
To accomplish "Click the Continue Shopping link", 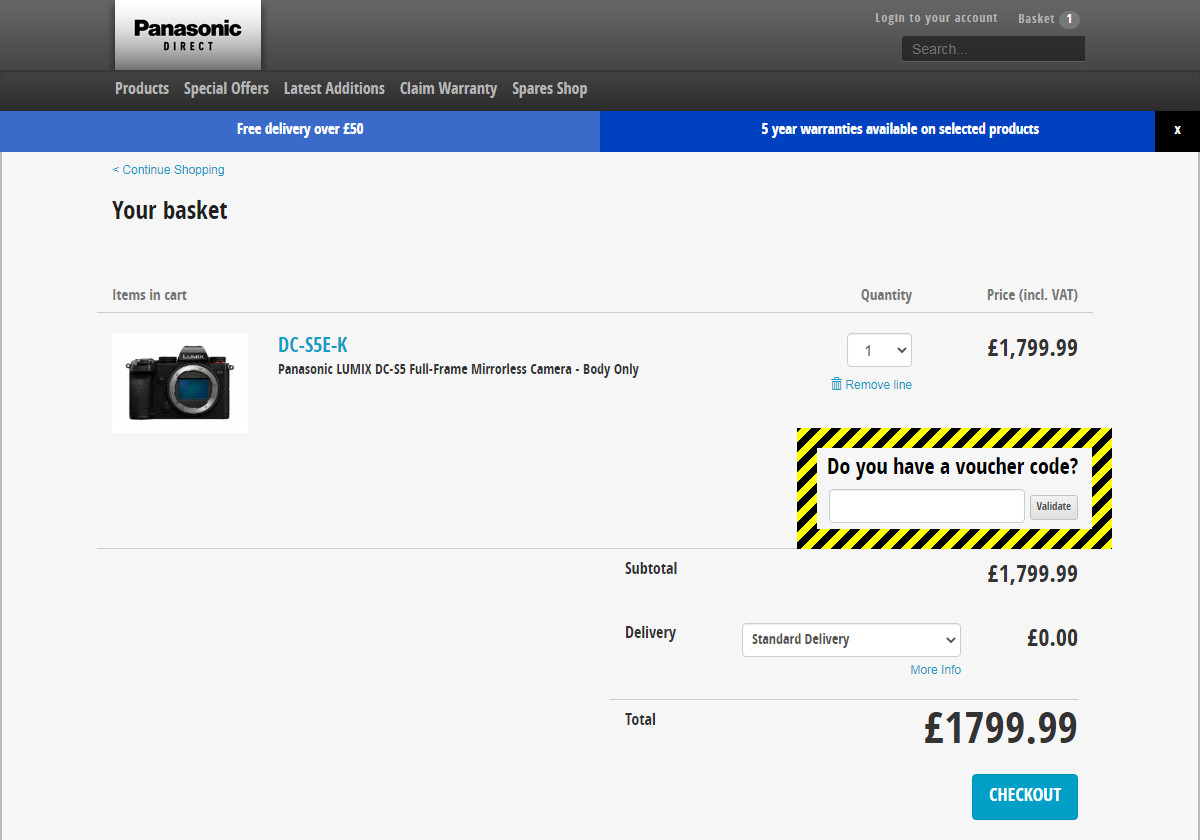I will [168, 170].
